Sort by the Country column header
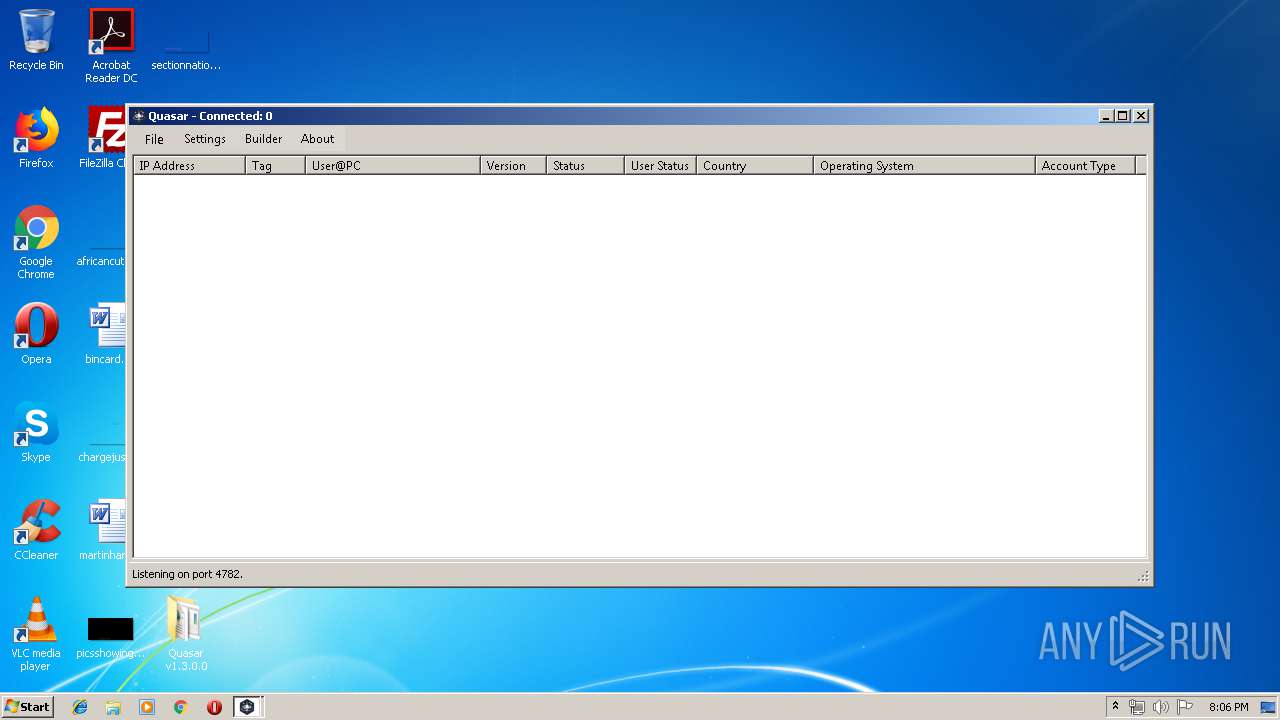Image resolution: width=1280 pixels, height=720 pixels. [755, 166]
